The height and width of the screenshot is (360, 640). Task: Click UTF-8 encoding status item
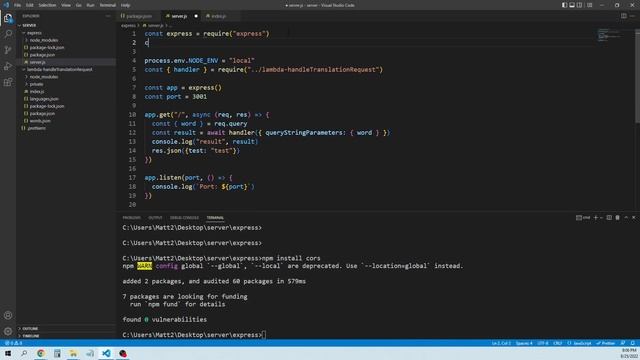[x=543, y=343]
